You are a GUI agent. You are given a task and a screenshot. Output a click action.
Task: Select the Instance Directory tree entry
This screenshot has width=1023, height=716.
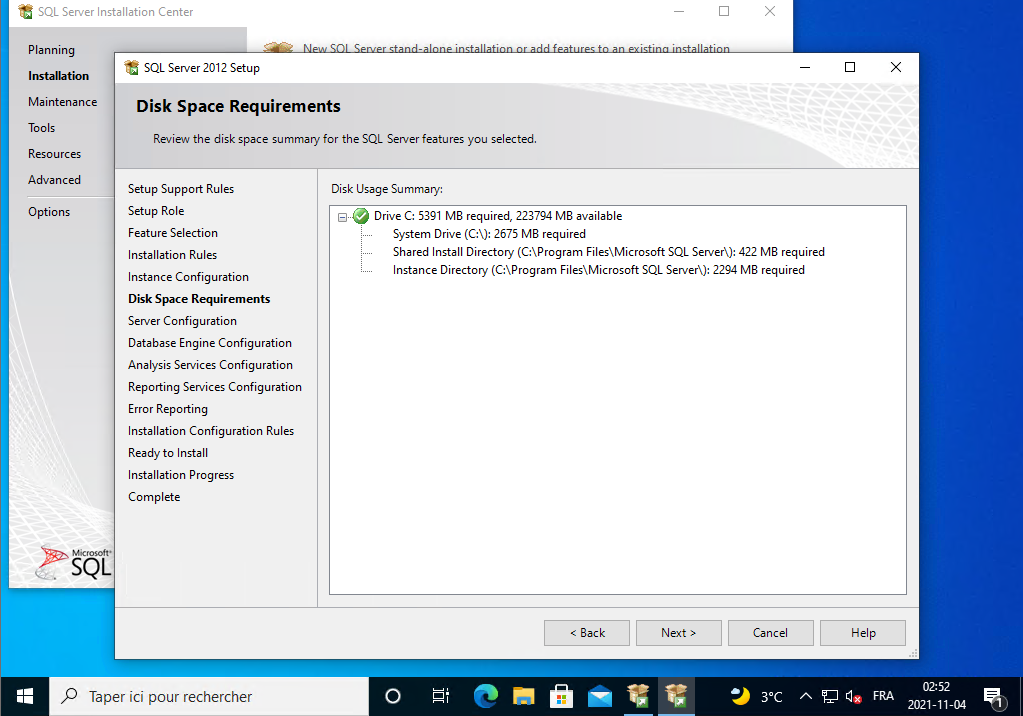598,270
